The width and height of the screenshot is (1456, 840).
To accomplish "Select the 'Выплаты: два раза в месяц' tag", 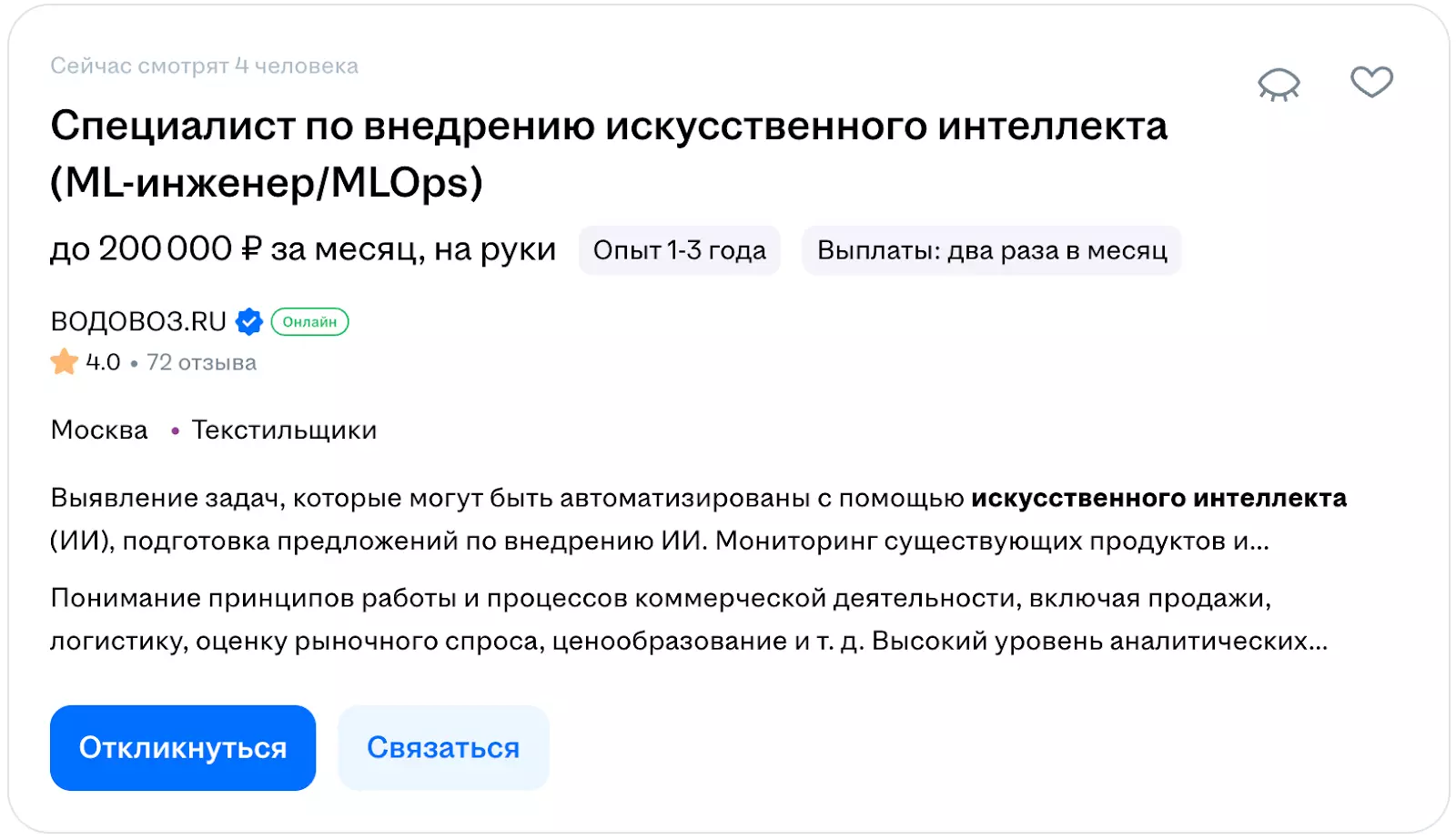I will [x=991, y=250].
